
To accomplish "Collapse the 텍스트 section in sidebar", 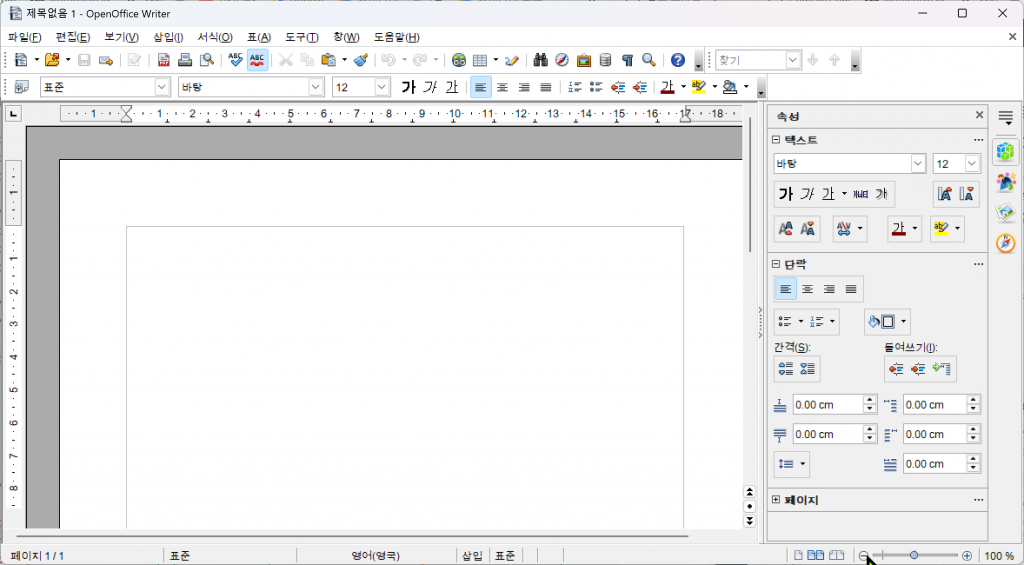I will (x=776, y=140).
